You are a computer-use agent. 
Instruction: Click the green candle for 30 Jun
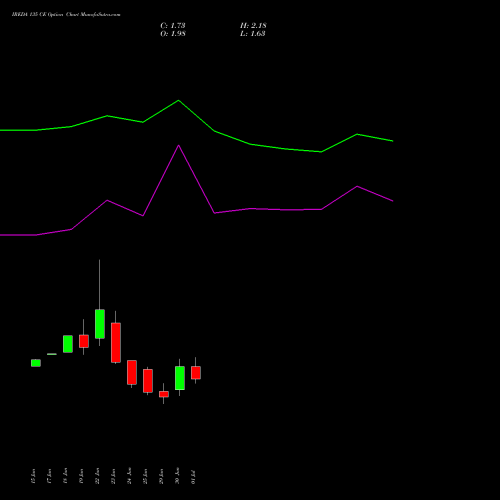[x=180, y=378]
